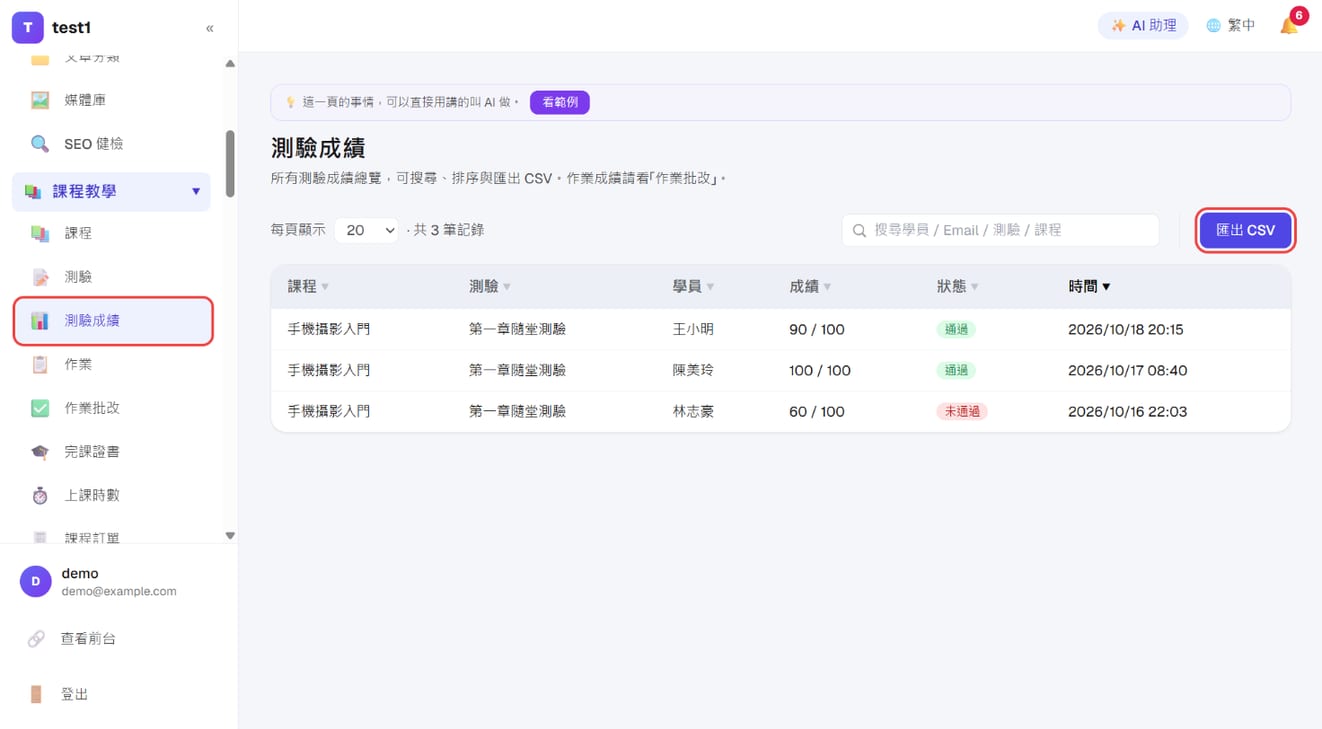Open notifications via the bell icon
The width and height of the screenshot is (1322, 729).
[x=1289, y=26]
